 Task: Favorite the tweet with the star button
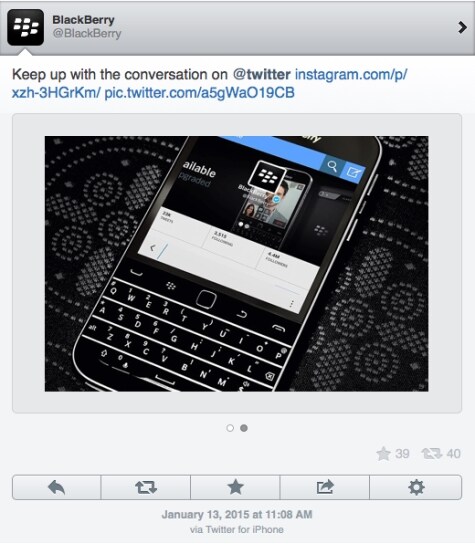click(235, 487)
